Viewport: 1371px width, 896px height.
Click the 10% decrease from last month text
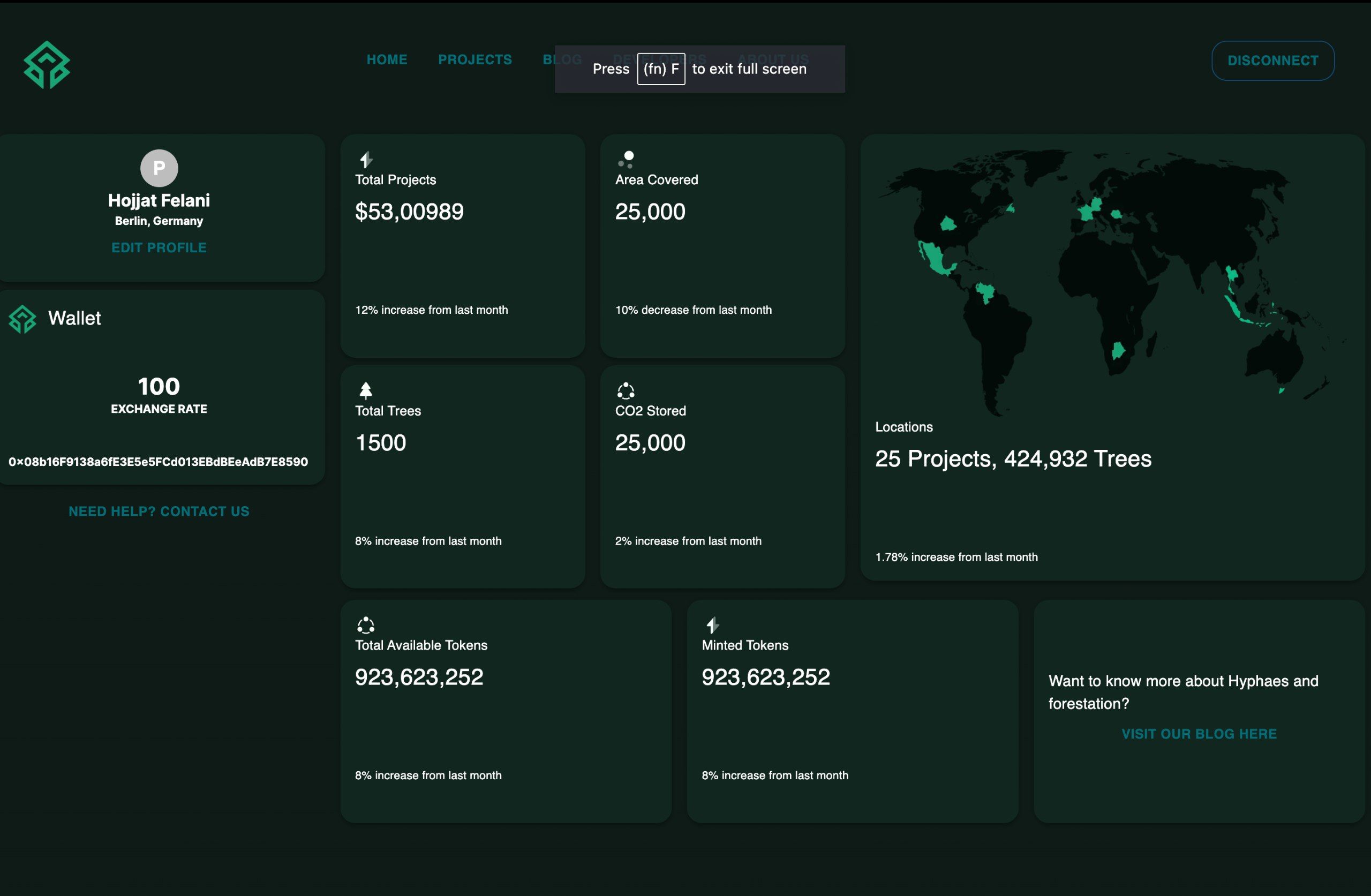point(694,310)
